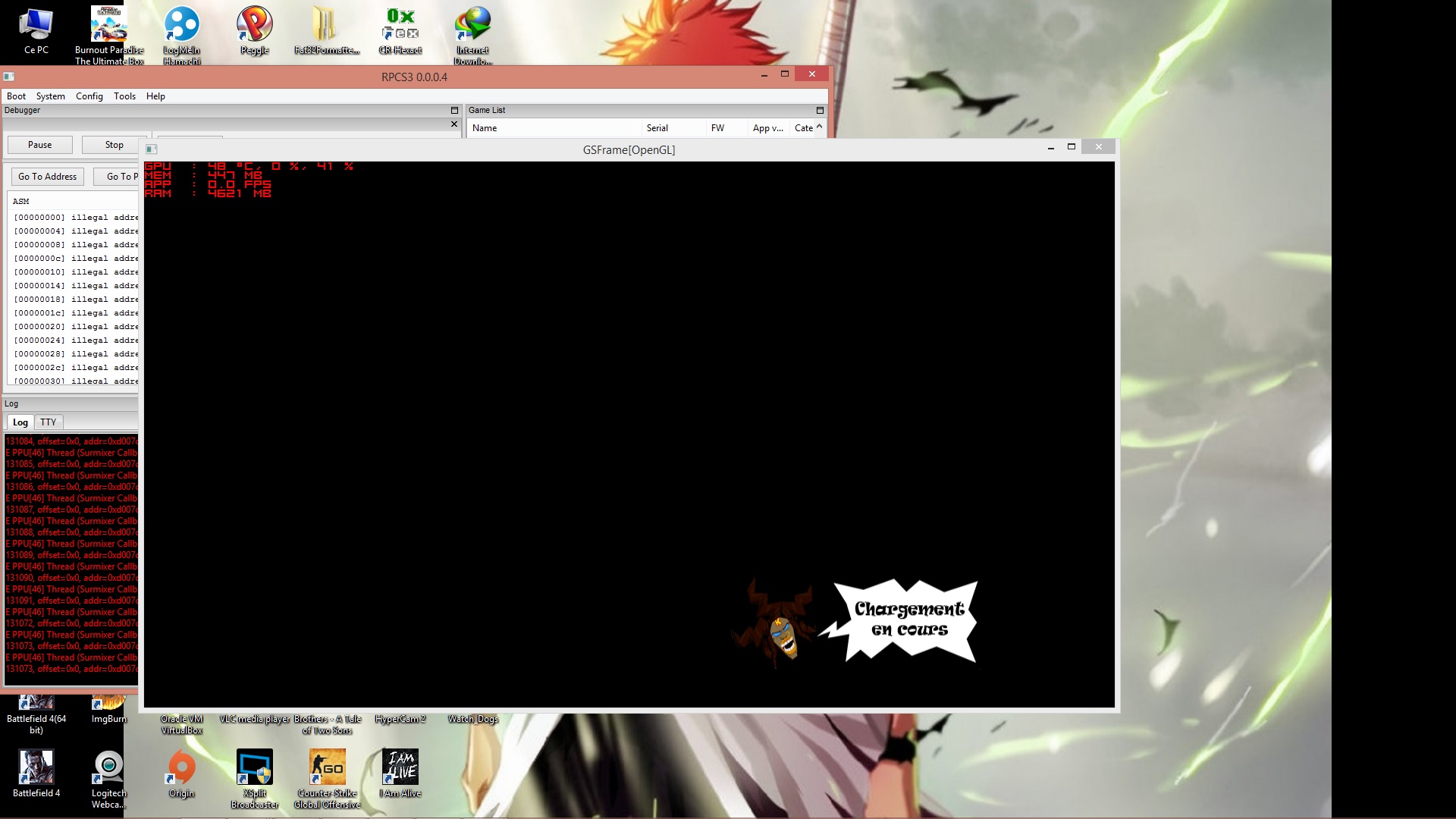The height and width of the screenshot is (819, 1456).
Task: Click the Stop emulation button
Action: pos(114,145)
